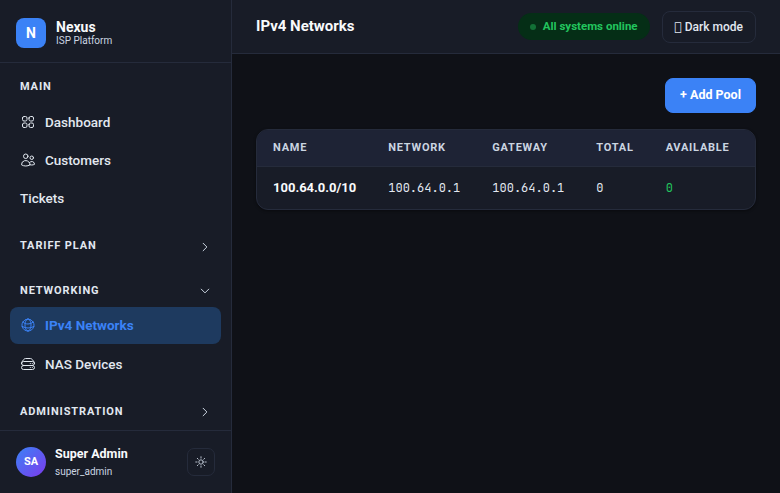The image size is (780, 493).
Task: Click the Name column header
Action: 290,147
